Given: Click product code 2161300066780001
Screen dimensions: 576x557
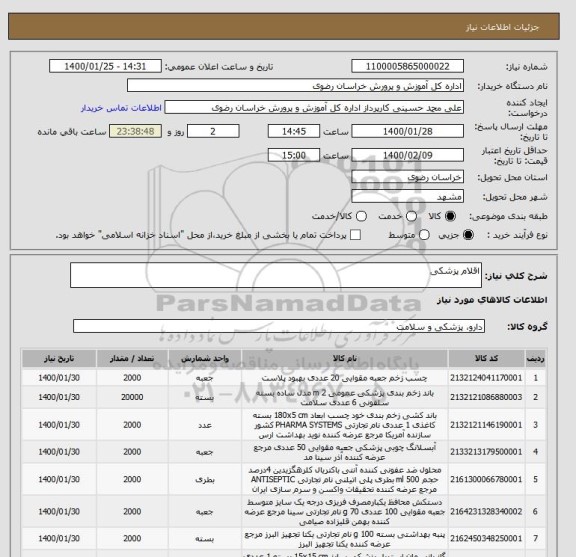Looking at the screenshot, I should (486, 480).
